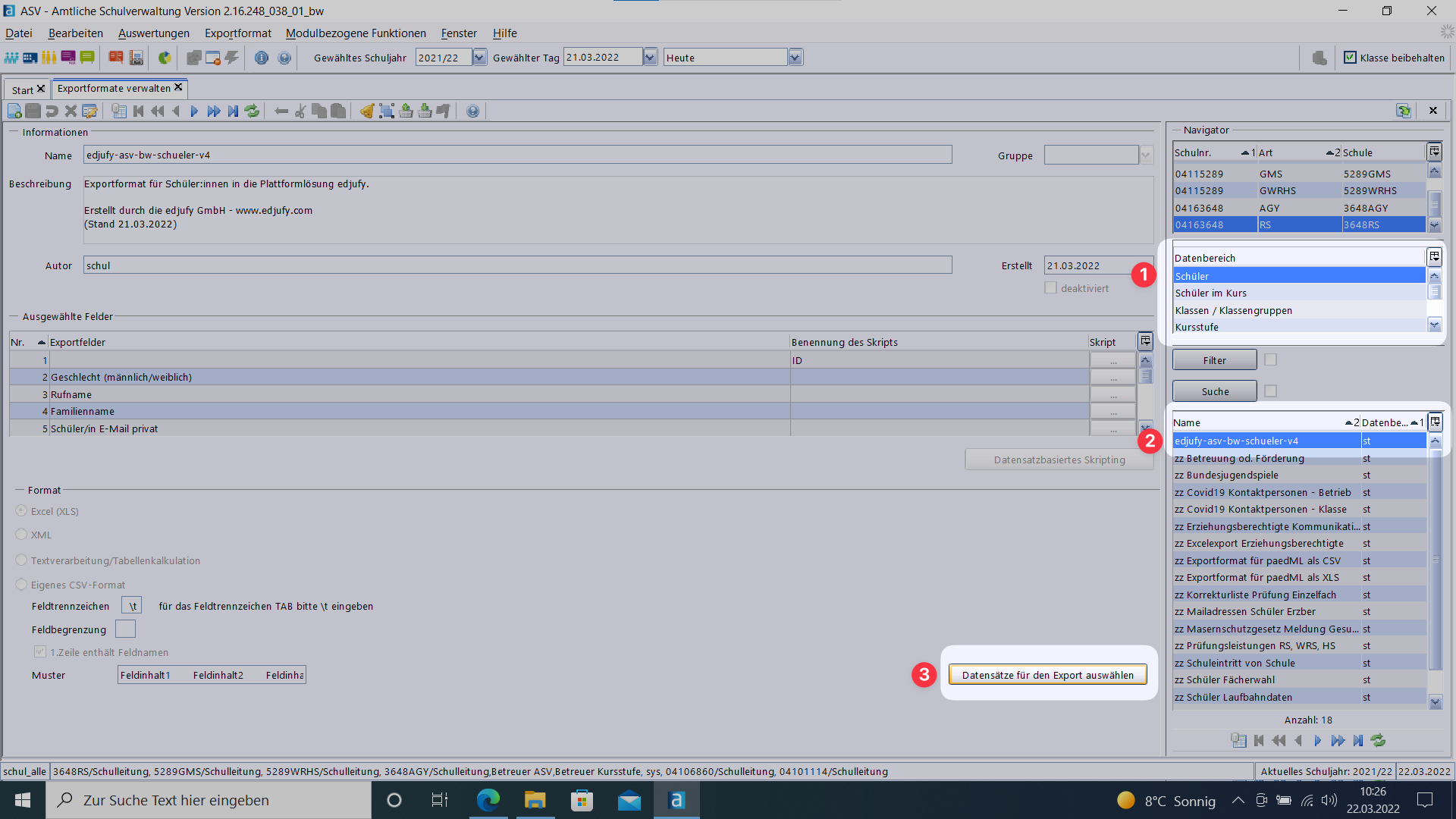Click the pie chart icon in main toolbar
Viewport: 1456px width, 819px height.
point(164,58)
